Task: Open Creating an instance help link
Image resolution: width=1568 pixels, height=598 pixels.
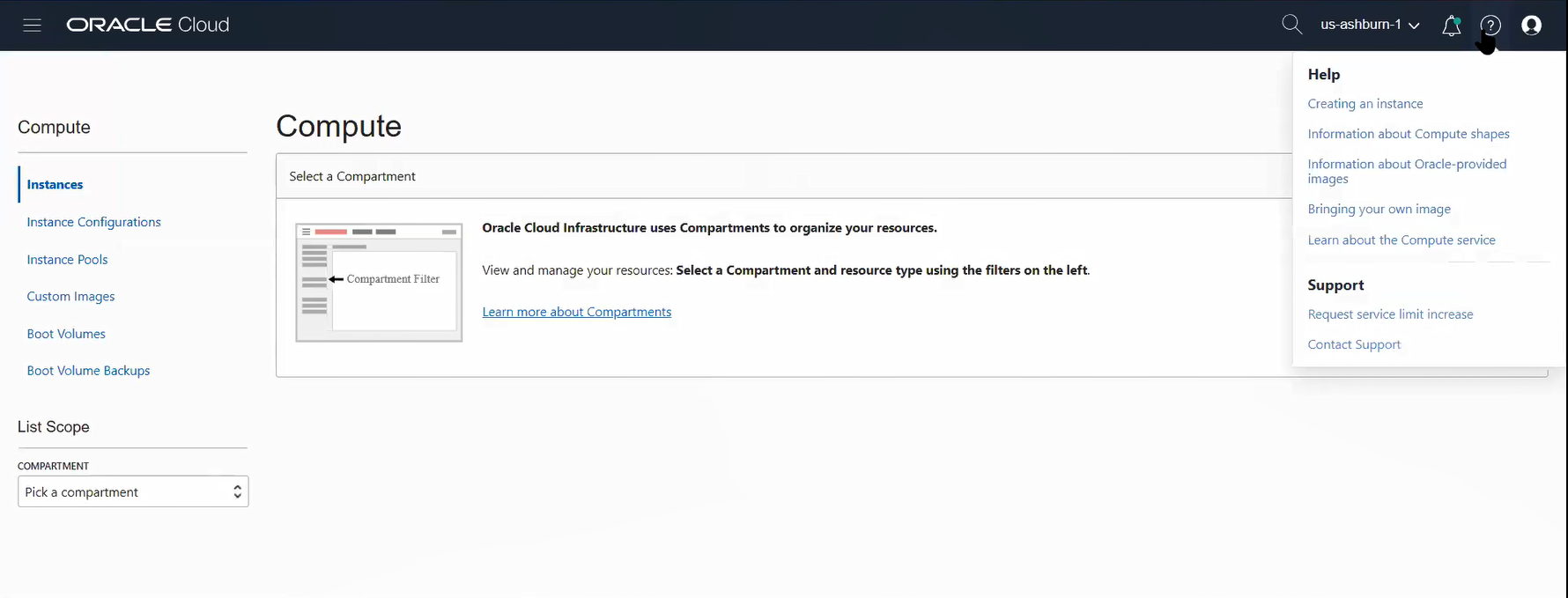Action: click(x=1365, y=104)
